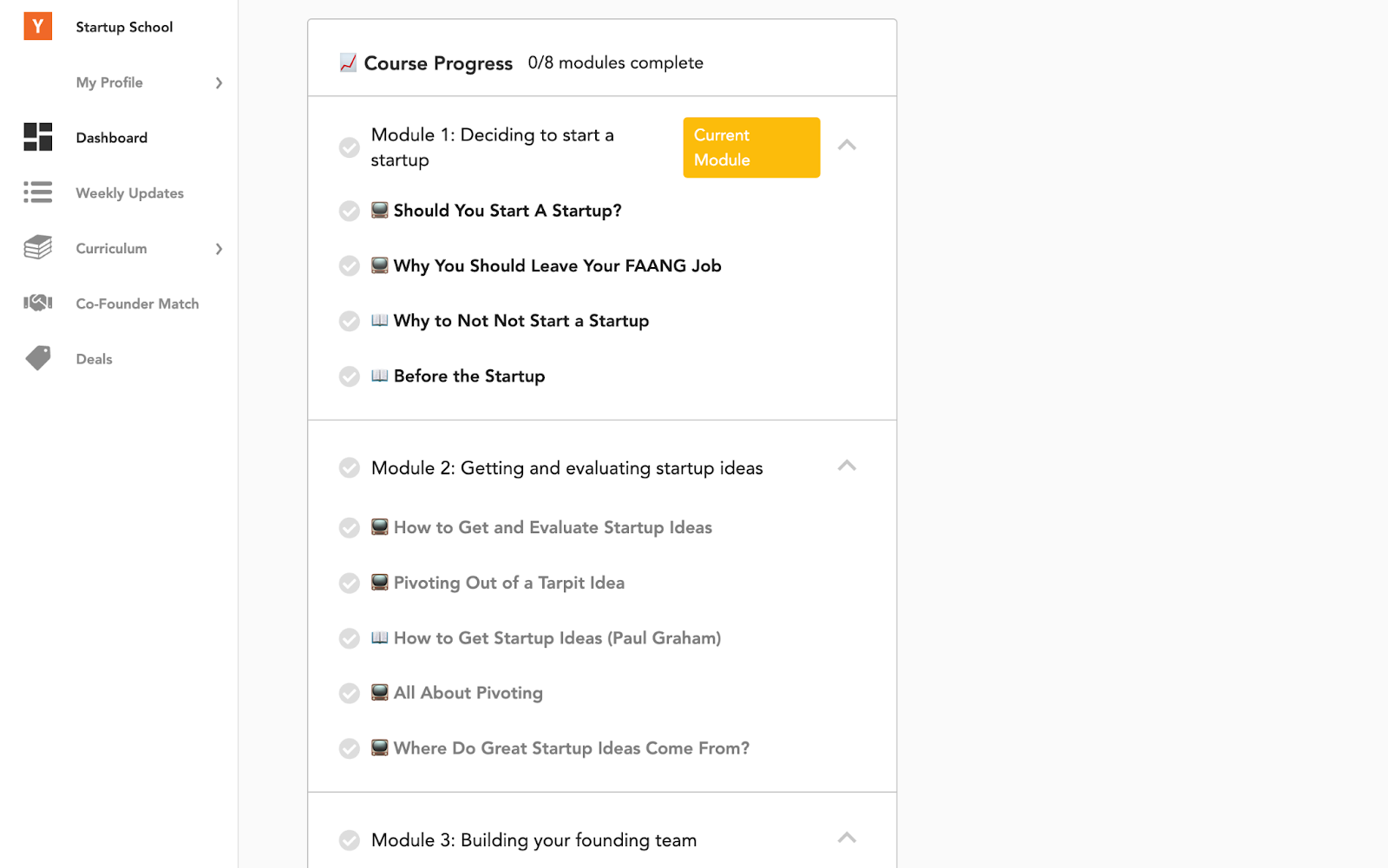Collapse Module 2 using its chevron
Viewport: 1388px width, 868px height.
(847, 467)
